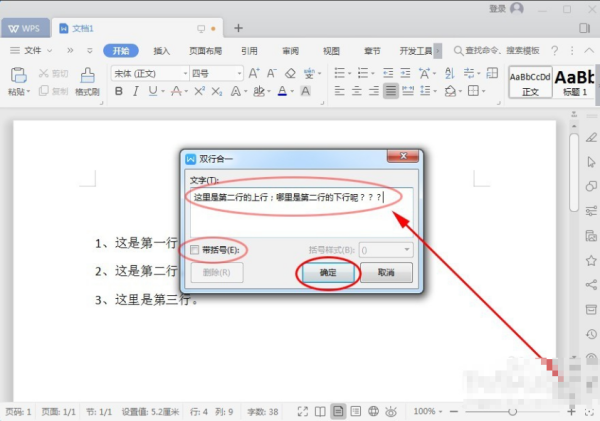Open the star favorites icon in sidebar
Image resolution: width=600 pixels, height=421 pixels.
point(591,261)
